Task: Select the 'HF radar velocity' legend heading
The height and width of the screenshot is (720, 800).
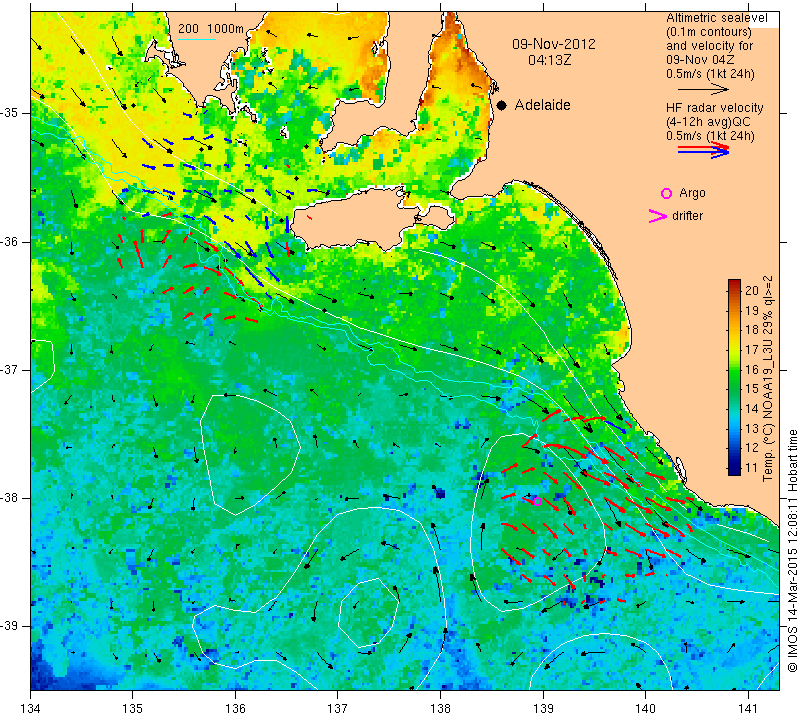Action: pyautogui.click(x=714, y=108)
